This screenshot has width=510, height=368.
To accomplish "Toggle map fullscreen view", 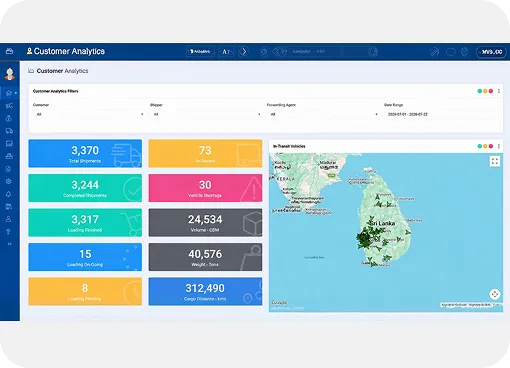I will point(495,161).
